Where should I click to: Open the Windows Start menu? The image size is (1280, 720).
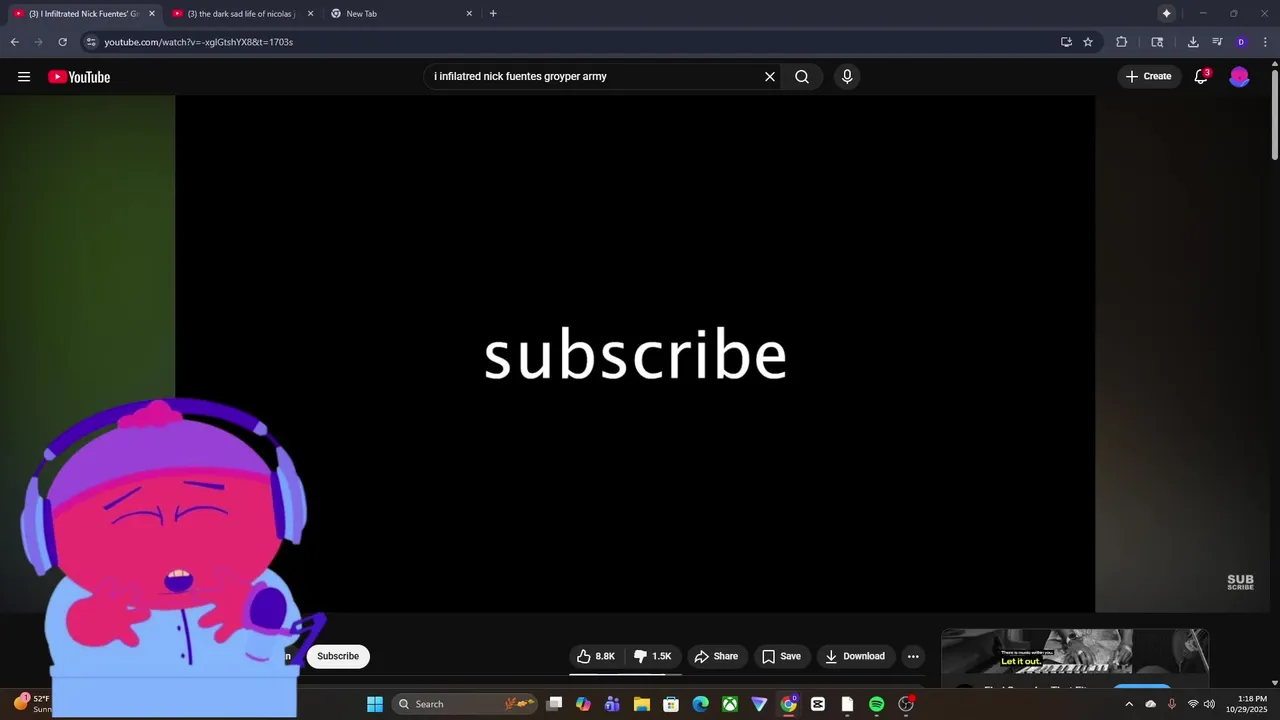375,704
